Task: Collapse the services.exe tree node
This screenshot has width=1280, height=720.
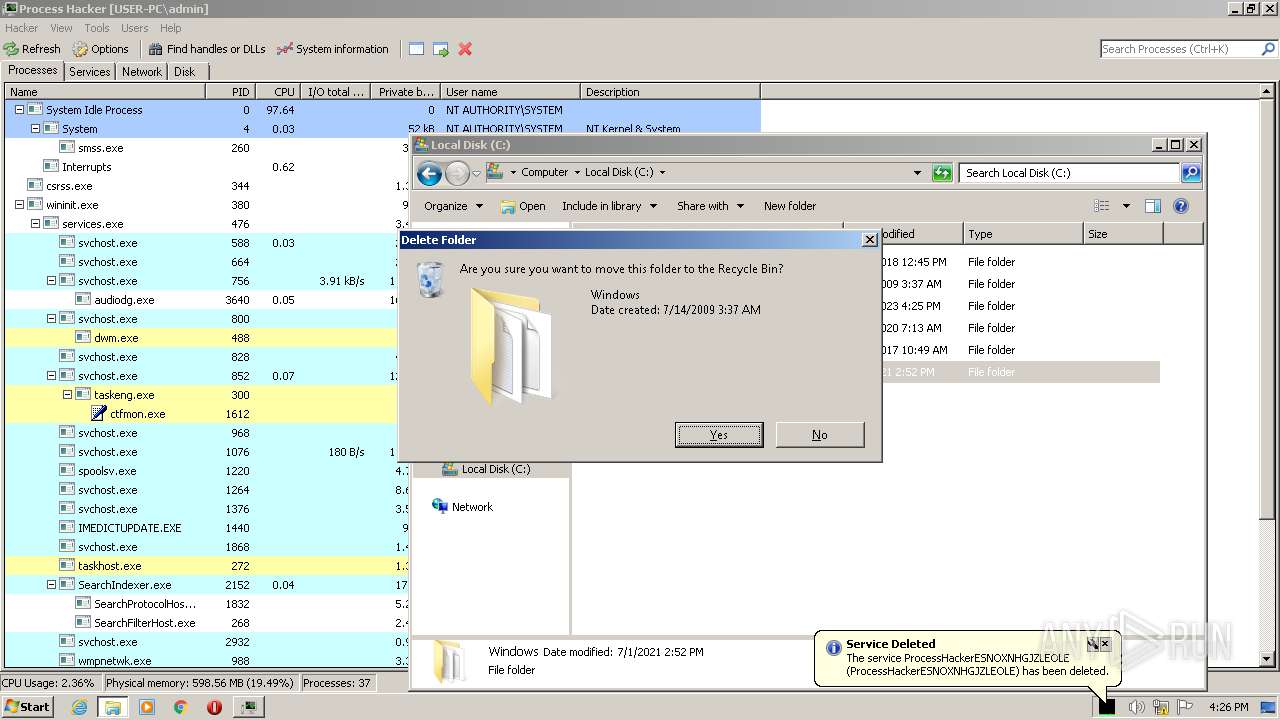Action: pos(35,224)
